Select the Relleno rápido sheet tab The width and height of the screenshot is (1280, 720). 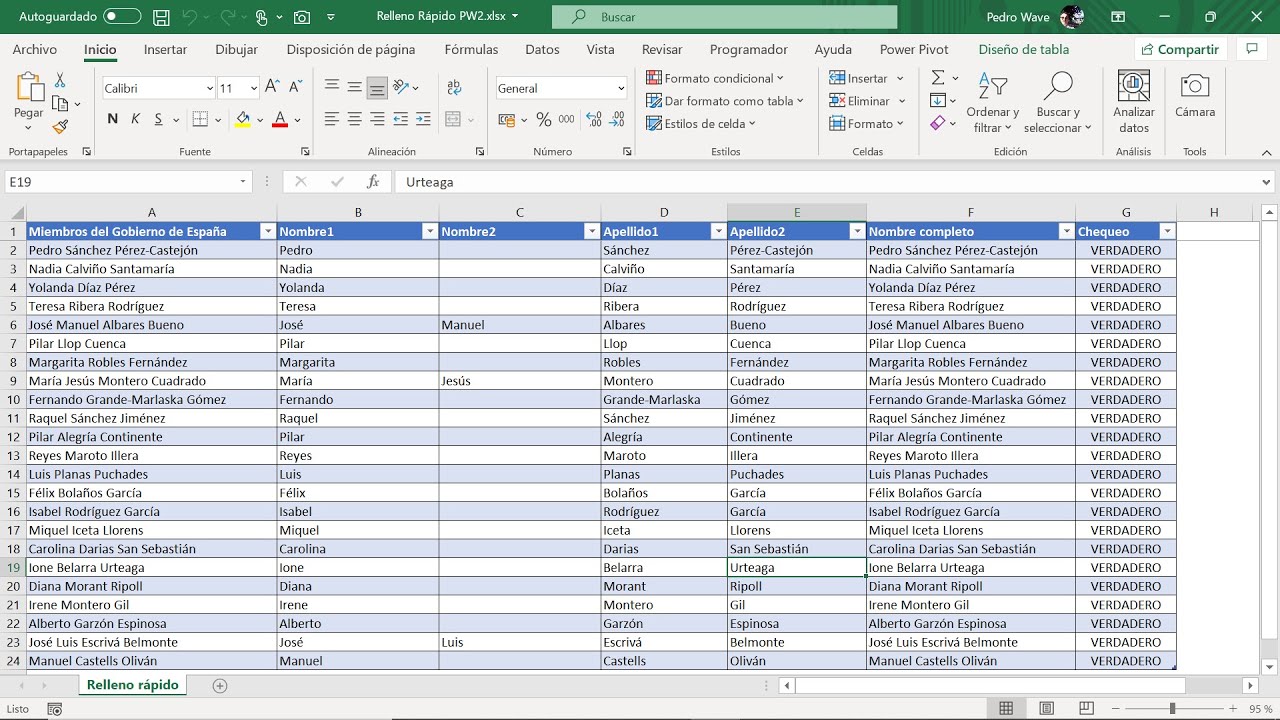point(132,685)
